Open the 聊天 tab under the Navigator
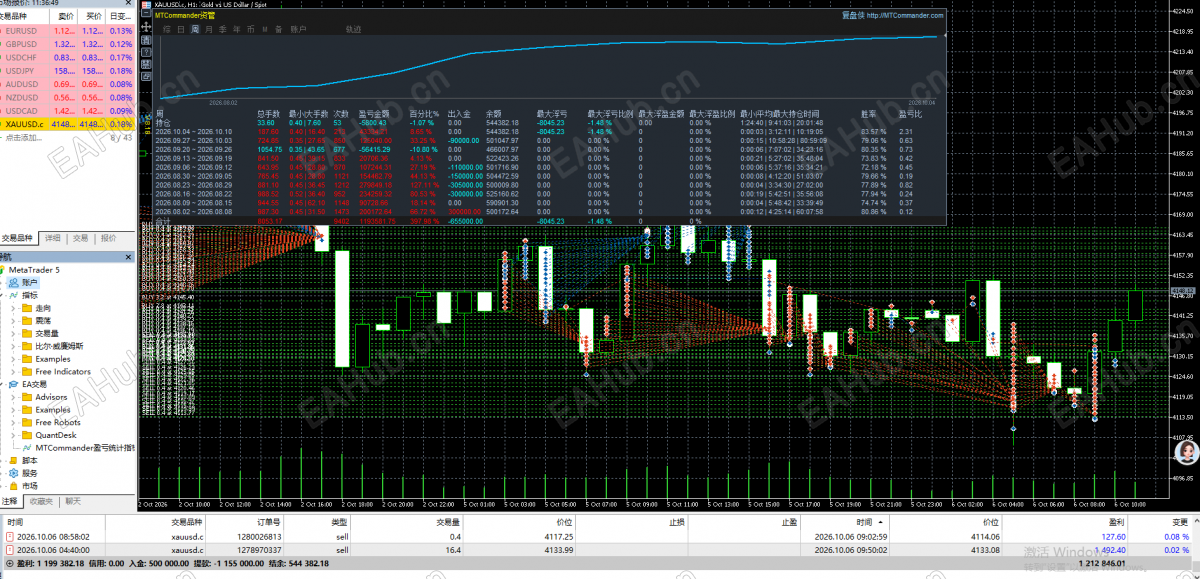The image size is (1200, 579). pyautogui.click(x=73, y=501)
